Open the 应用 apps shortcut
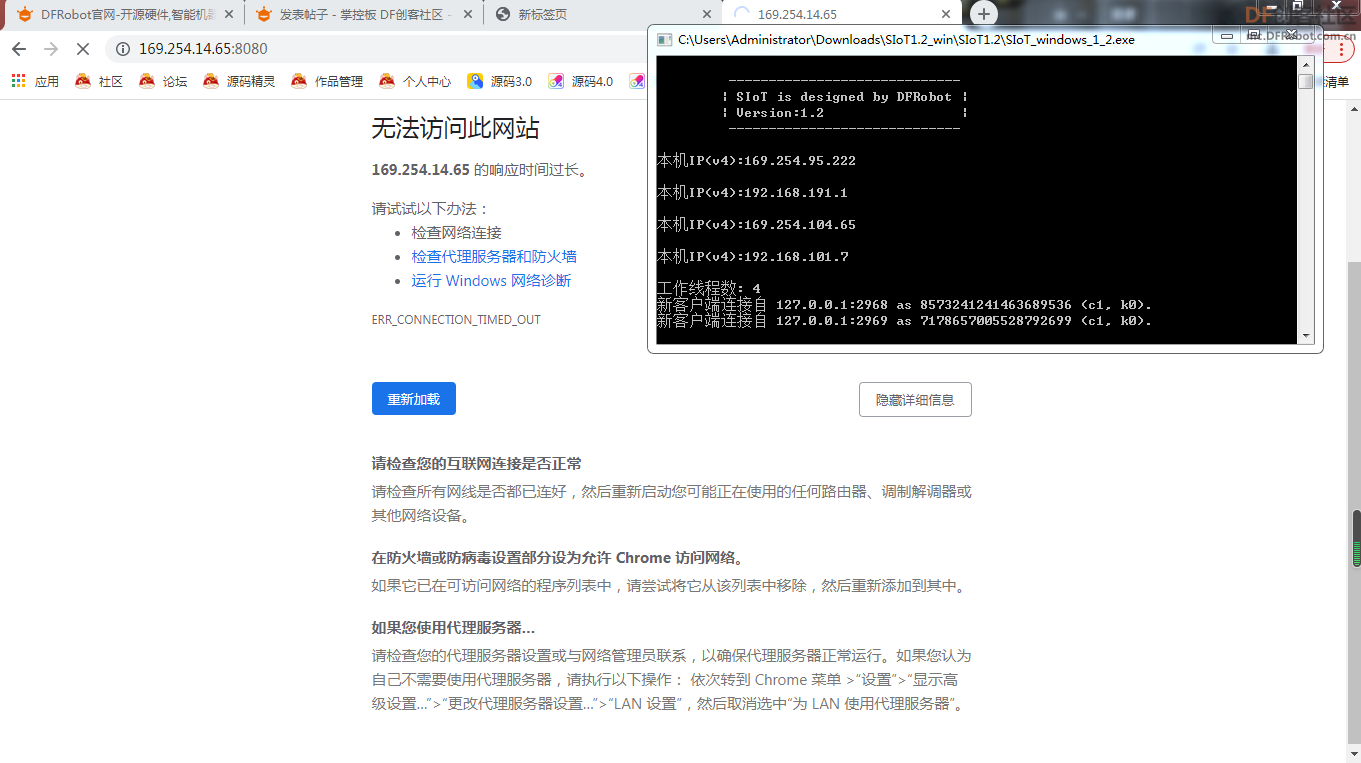 coord(35,82)
